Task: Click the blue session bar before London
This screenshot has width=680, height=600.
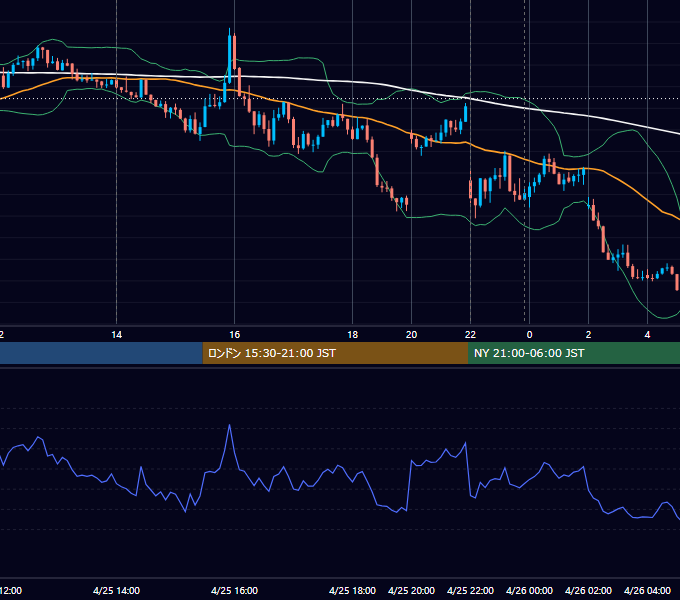Action: tap(101, 353)
